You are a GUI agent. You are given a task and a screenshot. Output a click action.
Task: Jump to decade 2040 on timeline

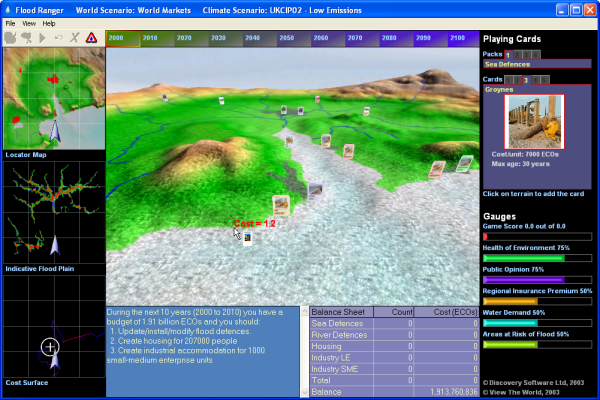pos(260,39)
